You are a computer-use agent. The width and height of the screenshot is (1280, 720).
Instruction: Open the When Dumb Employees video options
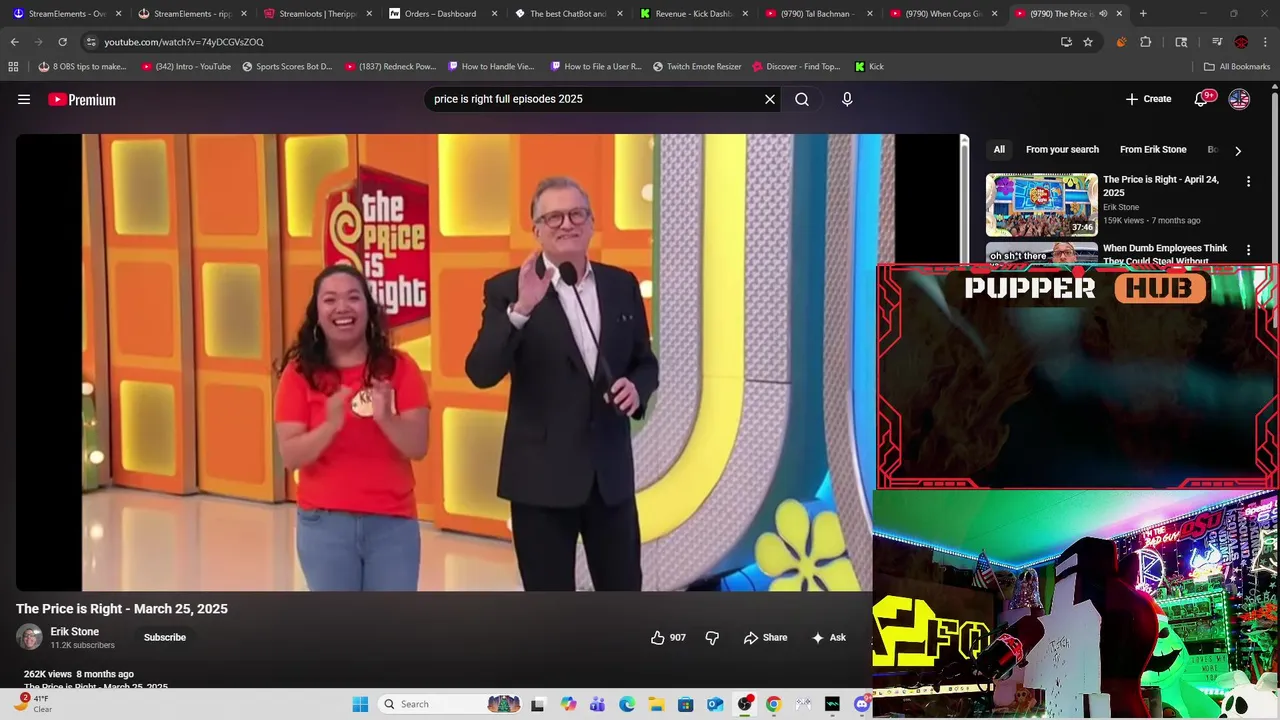coord(1248,250)
